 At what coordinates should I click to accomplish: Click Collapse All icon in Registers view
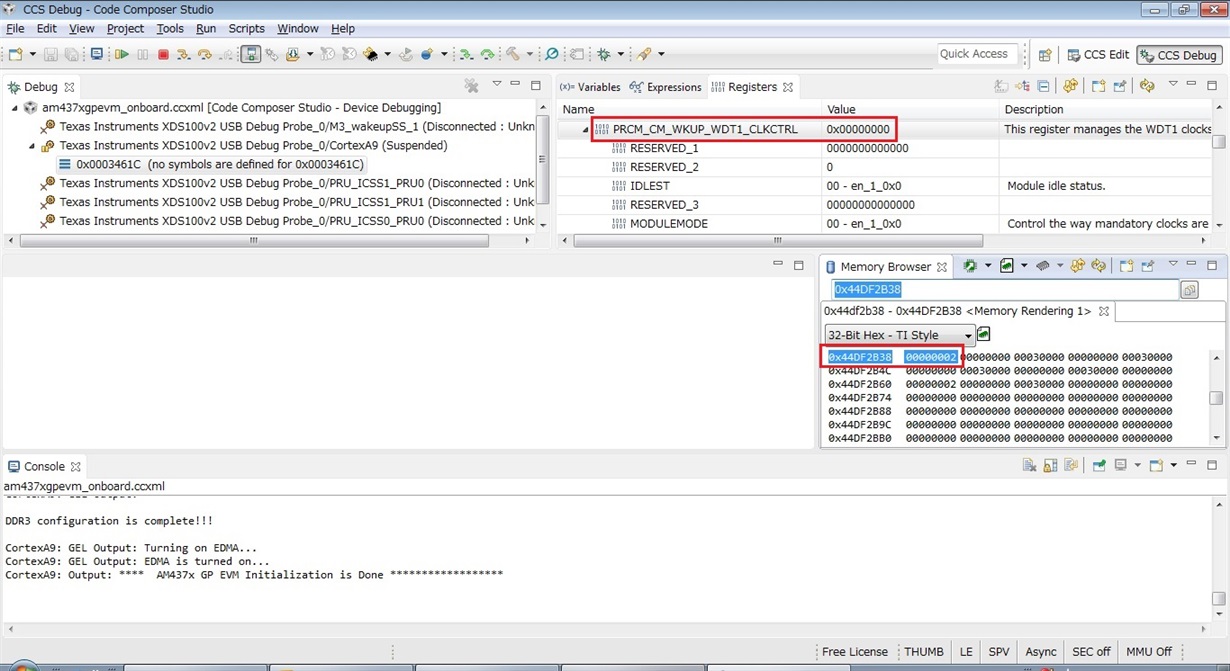1043,86
